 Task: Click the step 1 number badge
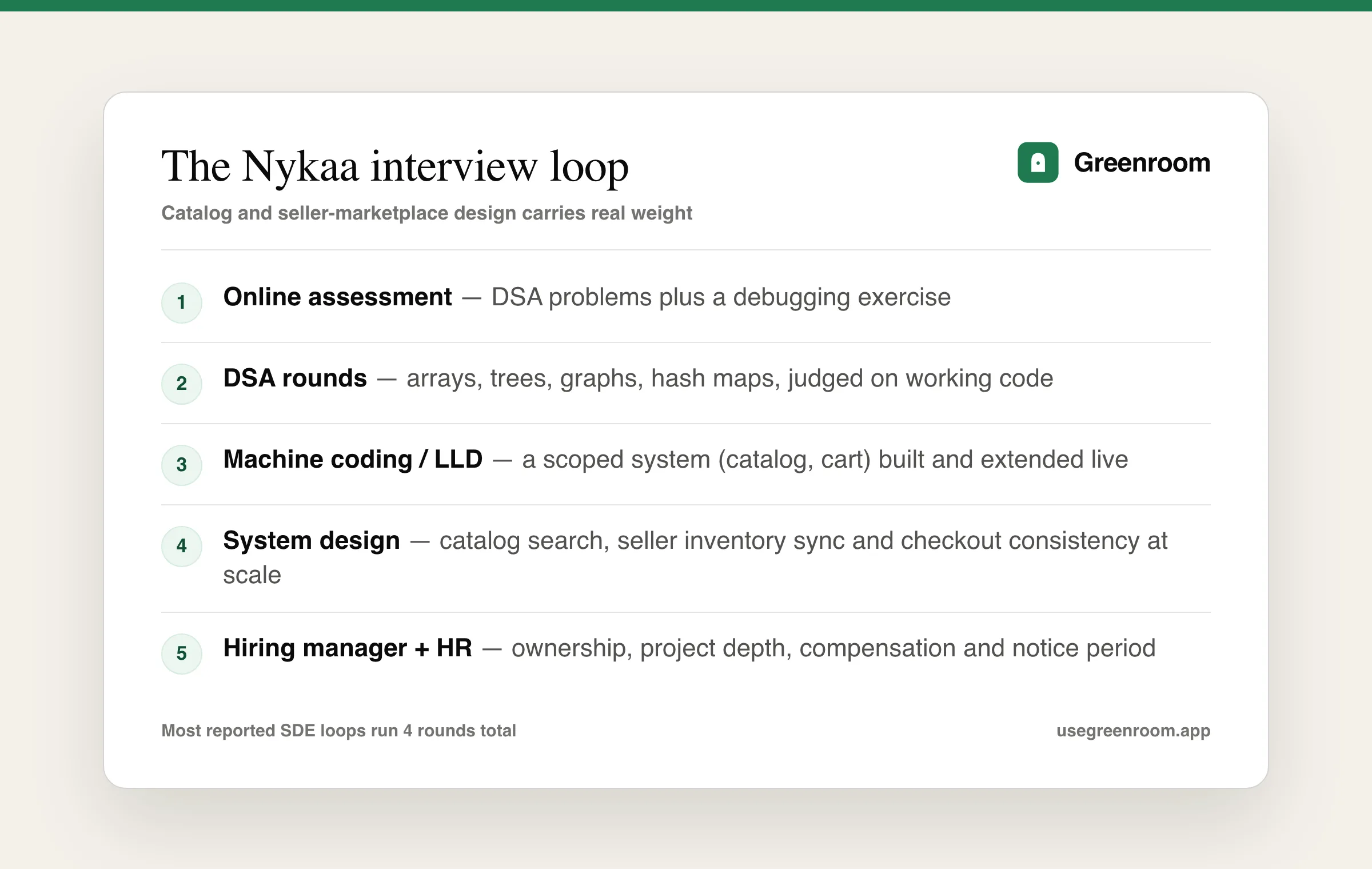[x=182, y=302]
